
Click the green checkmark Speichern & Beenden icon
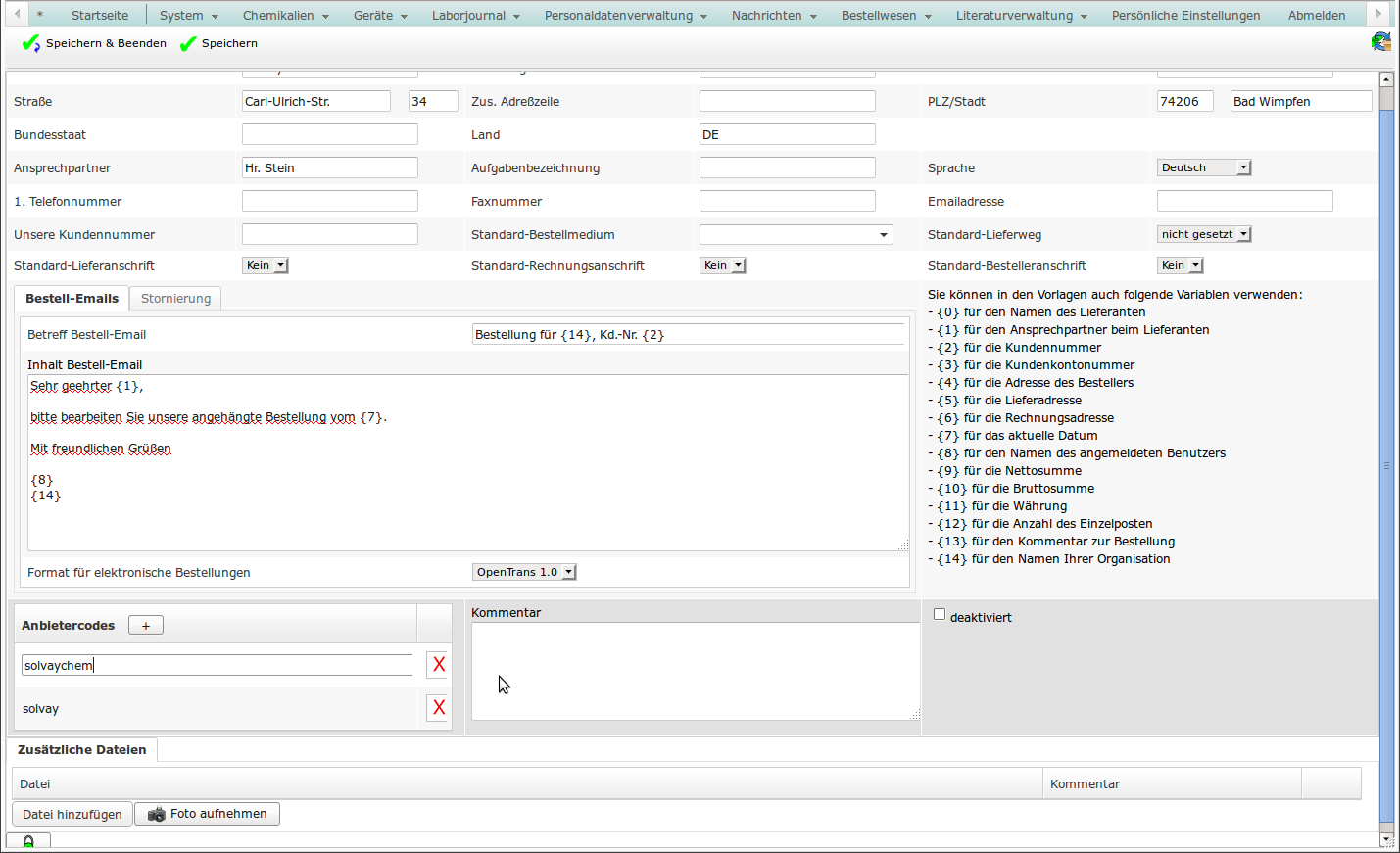pos(31,43)
